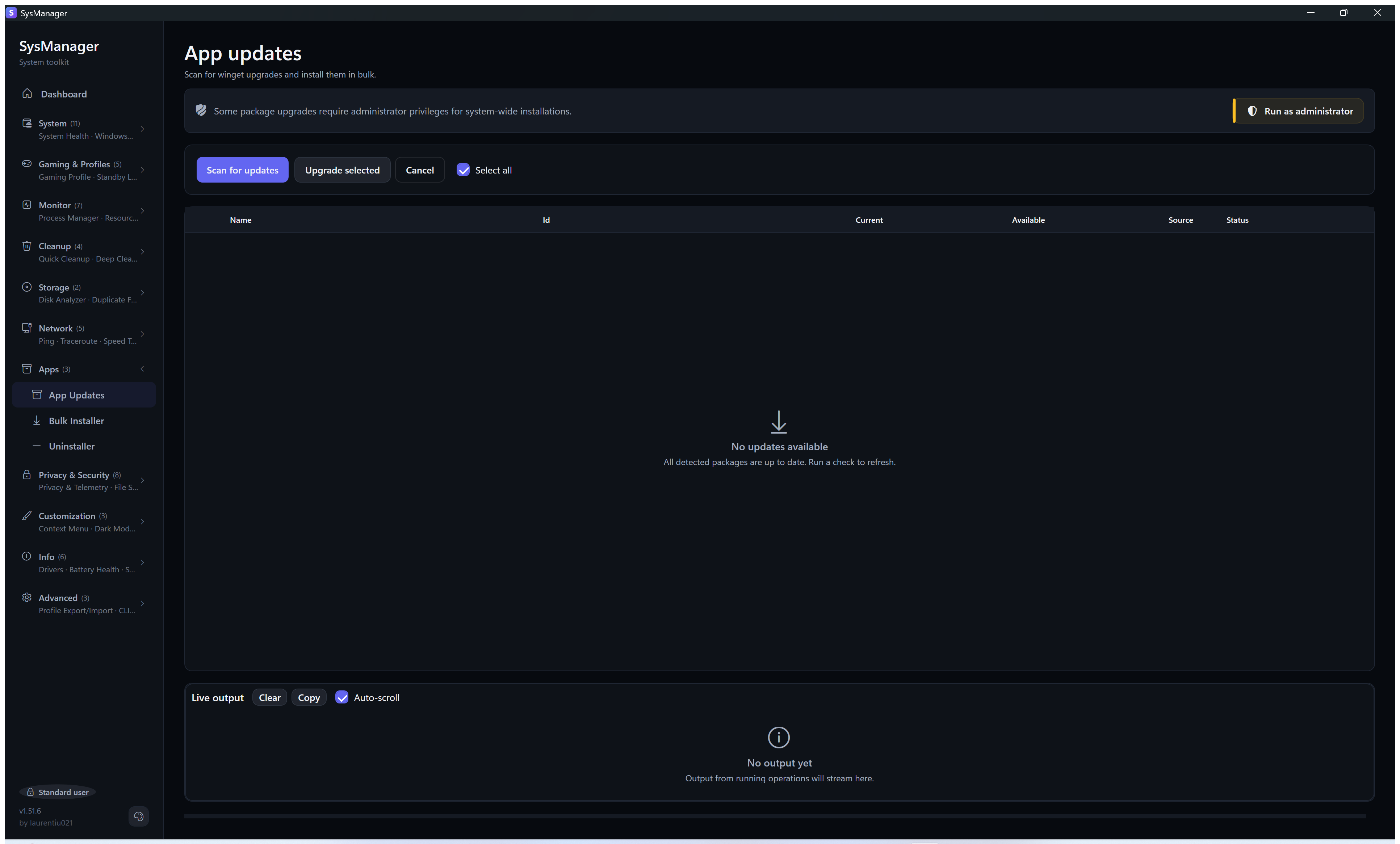Click the 'Live output' heading
This screenshot has height=844, width=1400.
pyautogui.click(x=218, y=697)
